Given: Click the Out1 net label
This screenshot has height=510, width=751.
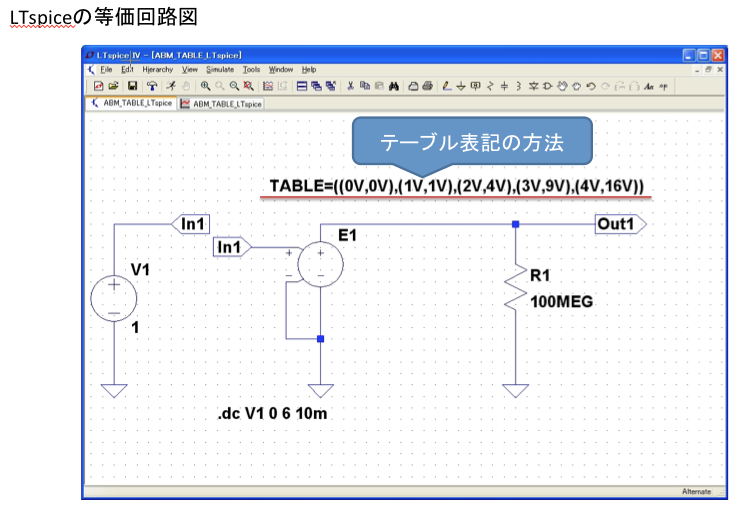Looking at the screenshot, I should (x=621, y=224).
